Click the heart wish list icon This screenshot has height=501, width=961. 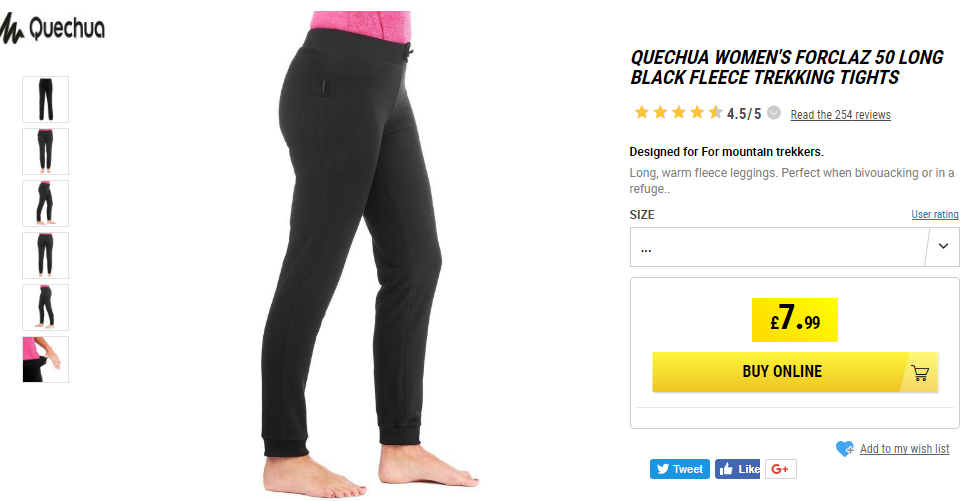(845, 449)
